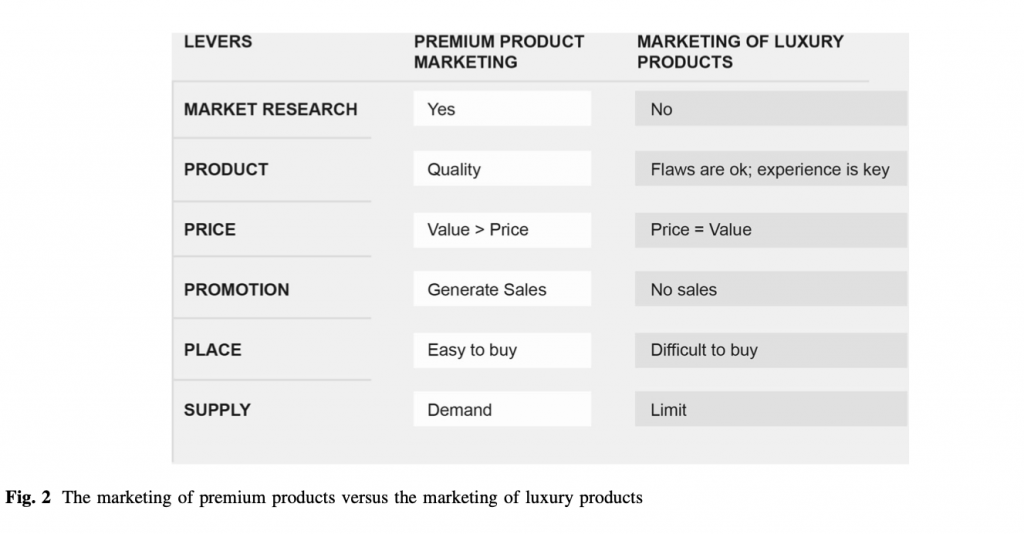Click the MARKET RESEARCH row label
This screenshot has width=1024, height=534.
(270, 109)
